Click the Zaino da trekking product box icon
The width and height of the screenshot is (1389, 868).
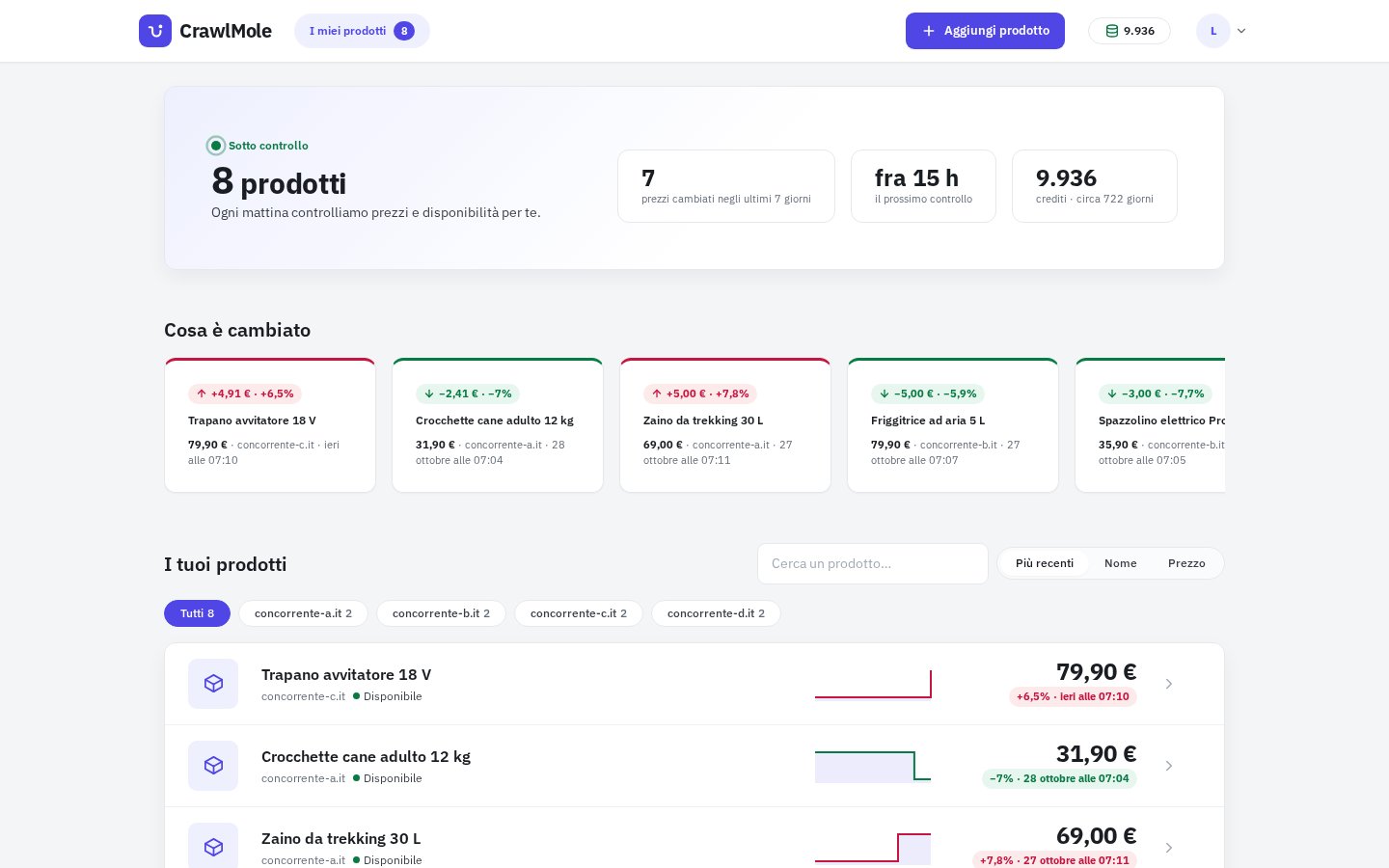point(213,847)
